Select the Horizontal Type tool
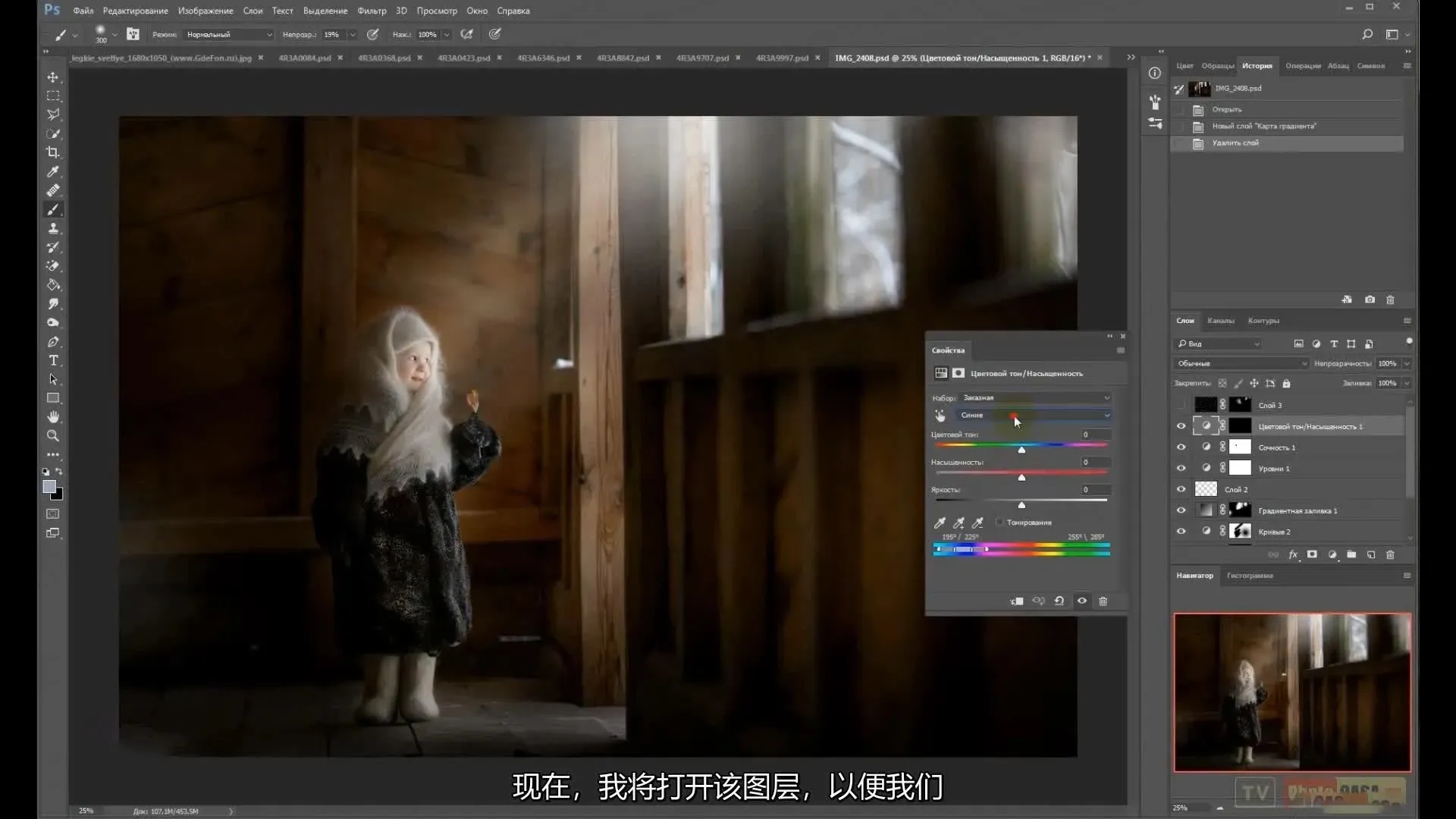The width and height of the screenshot is (1456, 819). click(x=53, y=361)
